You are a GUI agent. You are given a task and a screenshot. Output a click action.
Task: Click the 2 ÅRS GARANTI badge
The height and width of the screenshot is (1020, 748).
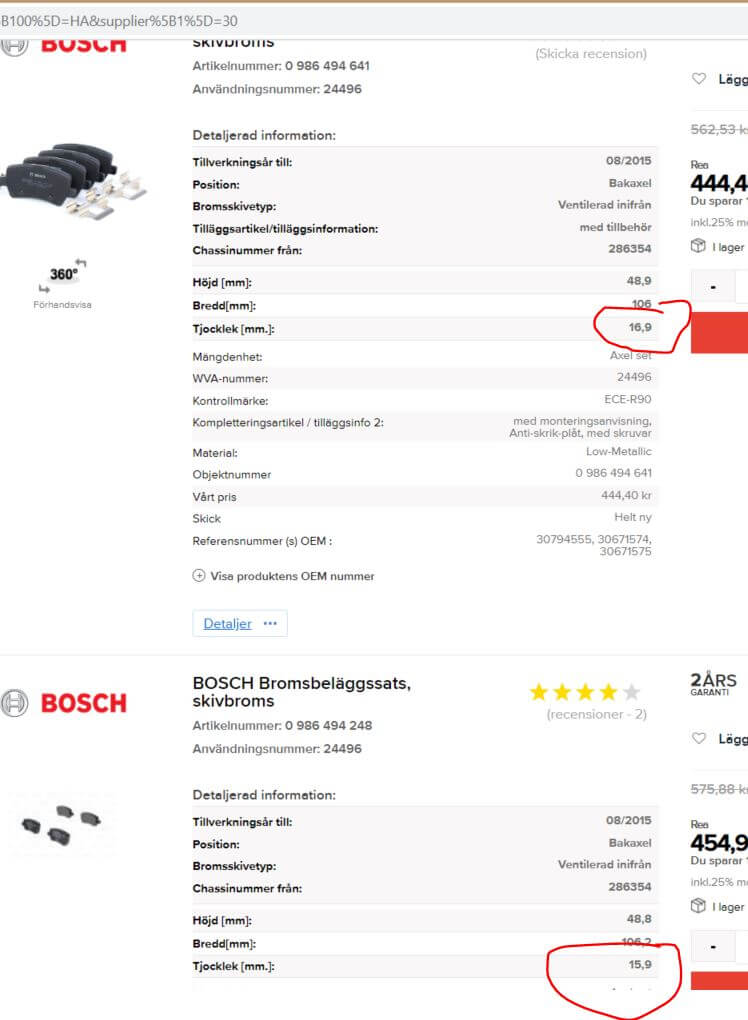[x=714, y=684]
